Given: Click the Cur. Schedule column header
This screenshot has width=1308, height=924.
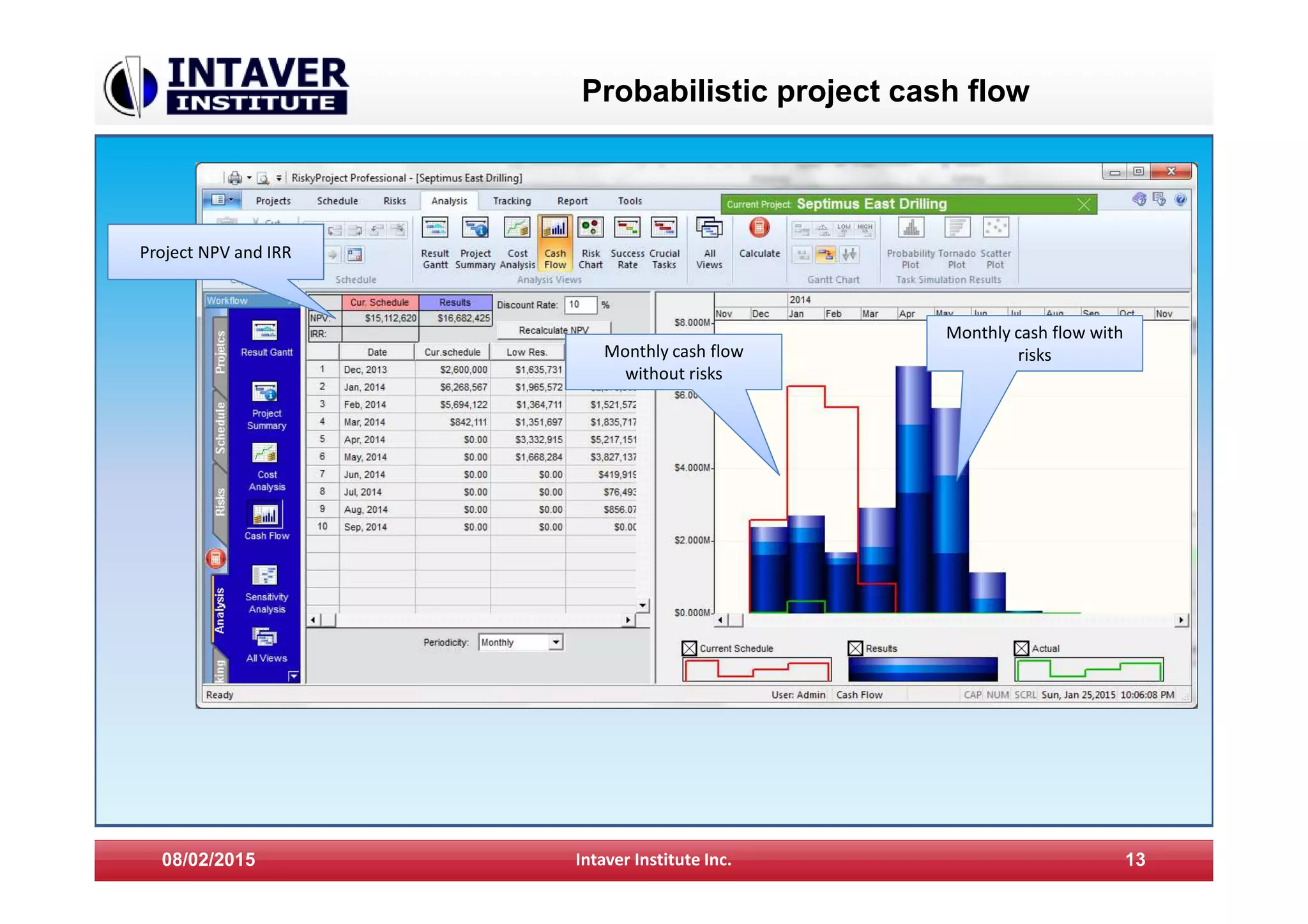Looking at the screenshot, I should coord(379,302).
